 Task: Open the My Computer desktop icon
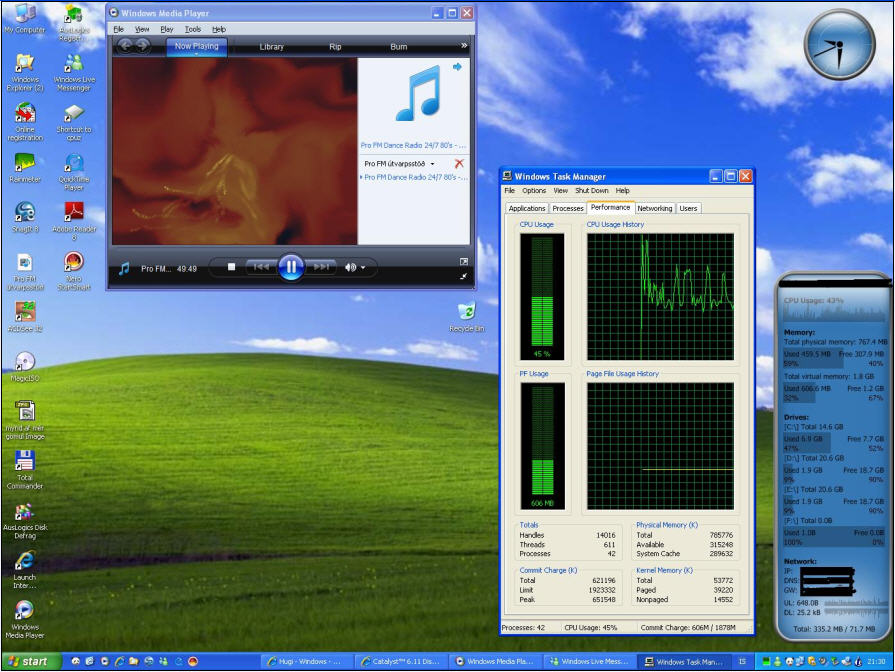[25, 18]
